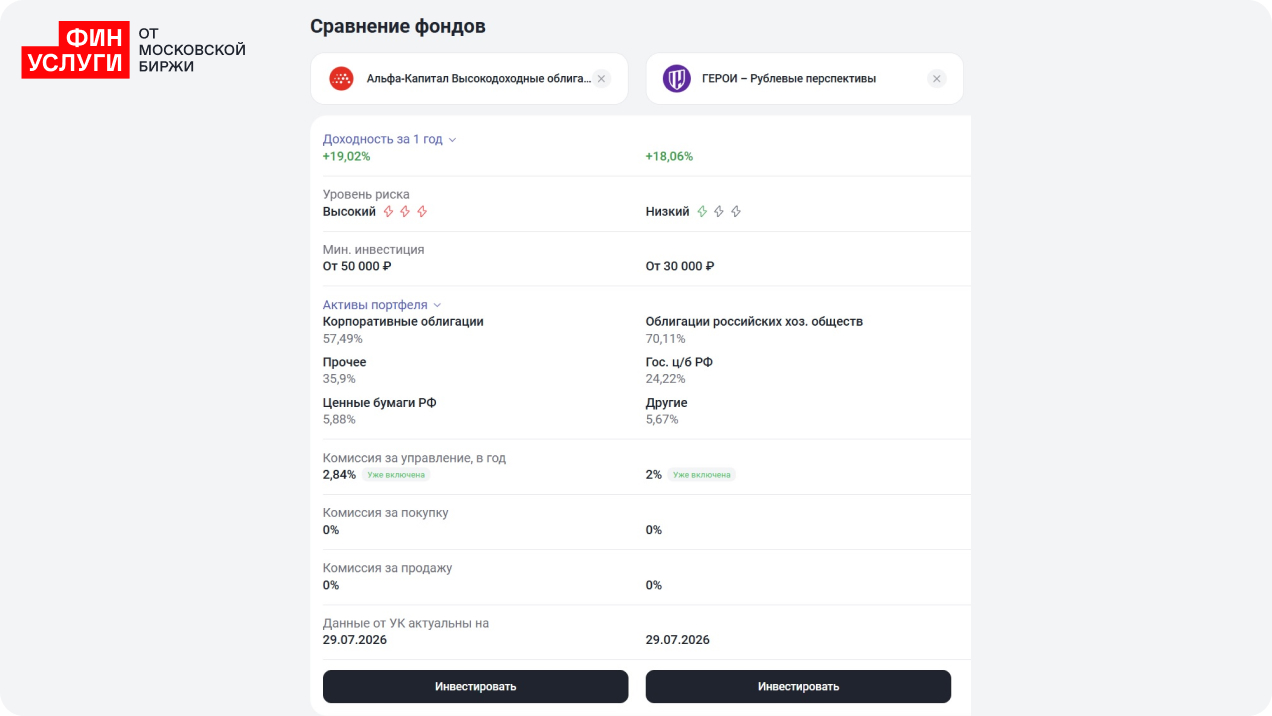Screen dimensions: 1272x716
Task: Click the Альфа-Капитал red fund logo
Action: 342,78
